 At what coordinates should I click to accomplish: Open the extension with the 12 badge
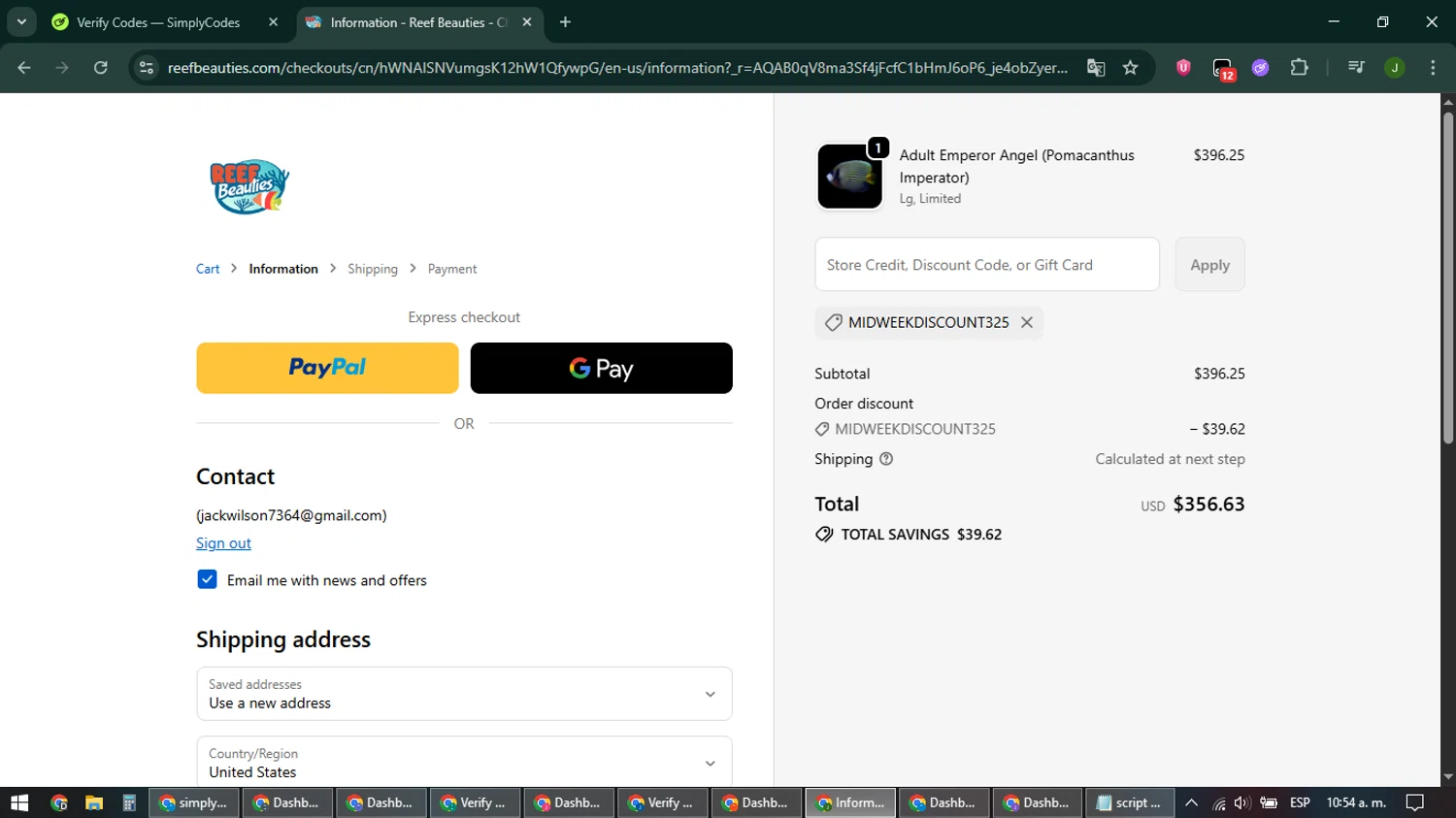[1223, 69]
